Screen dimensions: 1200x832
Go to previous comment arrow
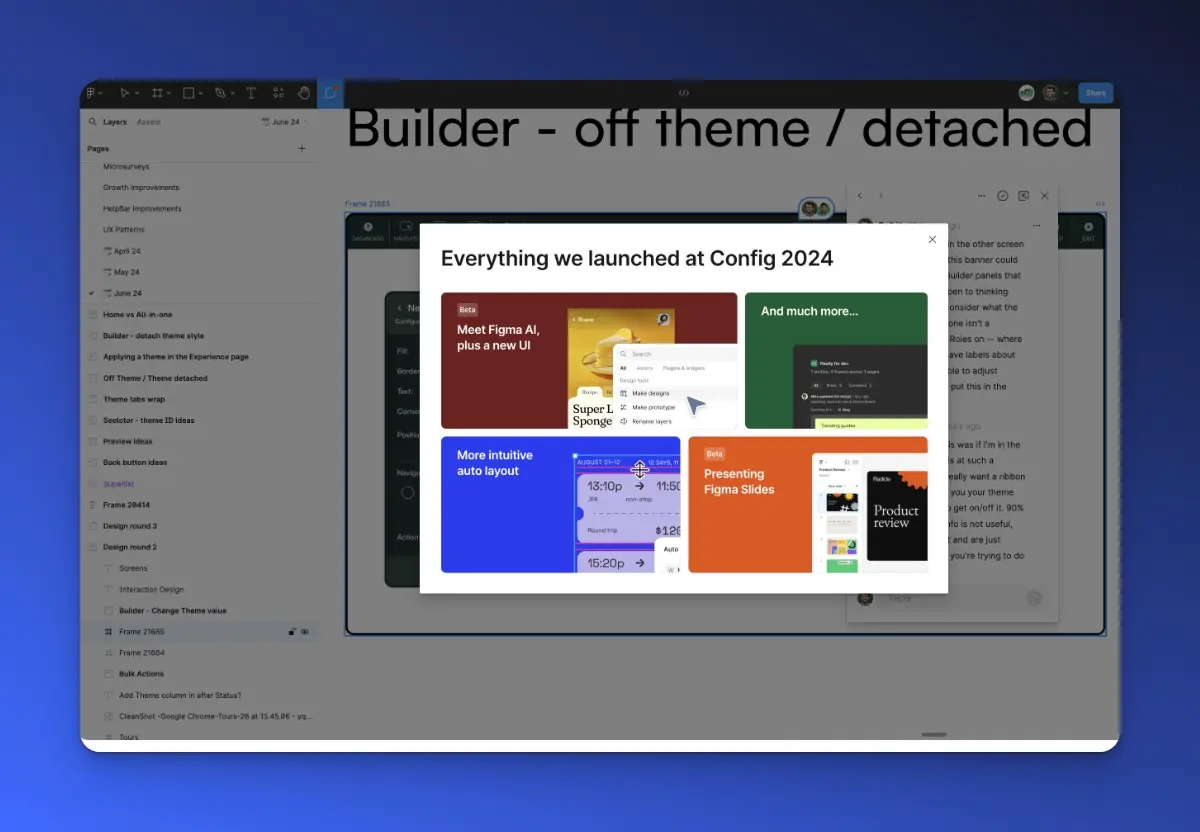860,196
